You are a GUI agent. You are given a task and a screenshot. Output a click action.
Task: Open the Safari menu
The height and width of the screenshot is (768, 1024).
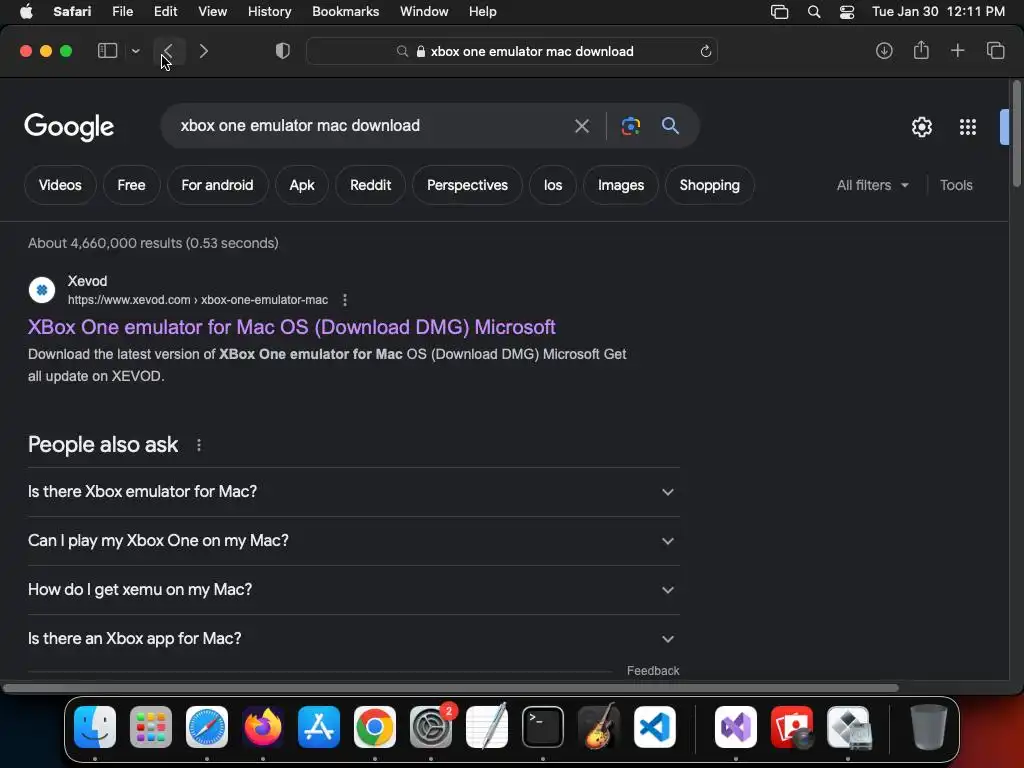coord(72,11)
